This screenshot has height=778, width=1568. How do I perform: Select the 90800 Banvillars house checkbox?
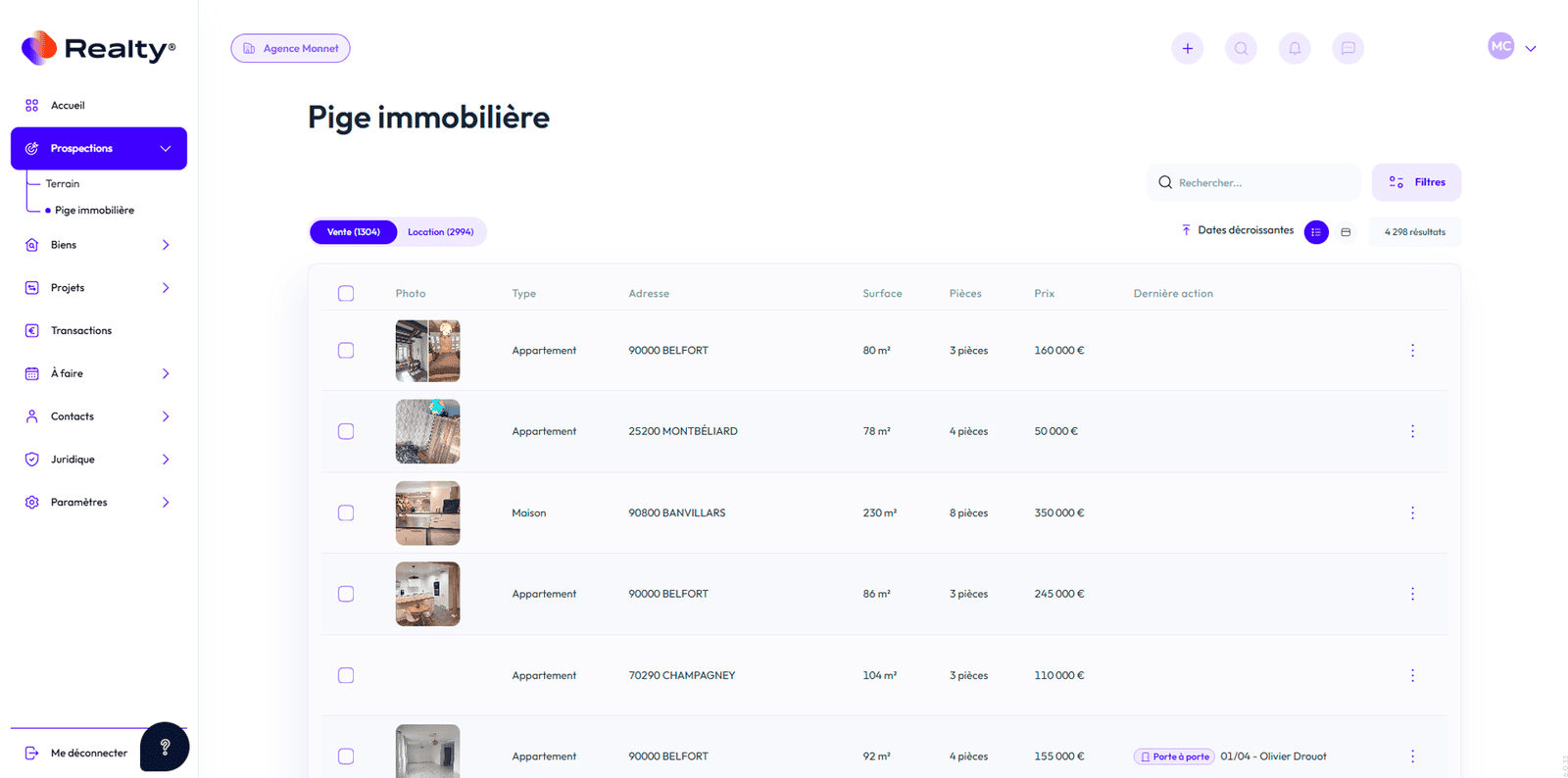coord(346,512)
